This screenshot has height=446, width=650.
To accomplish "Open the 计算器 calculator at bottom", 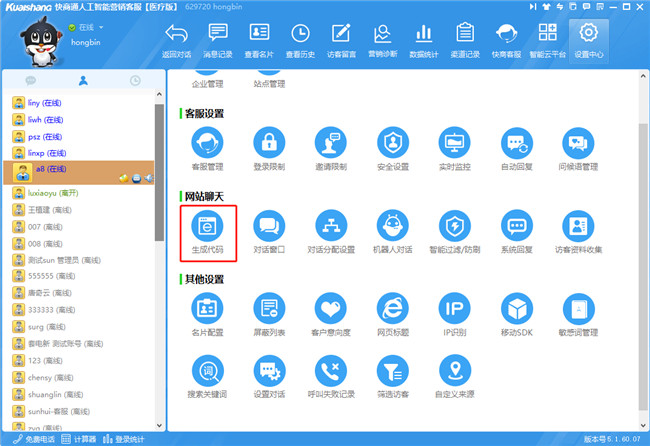I will pyautogui.click(x=85, y=439).
